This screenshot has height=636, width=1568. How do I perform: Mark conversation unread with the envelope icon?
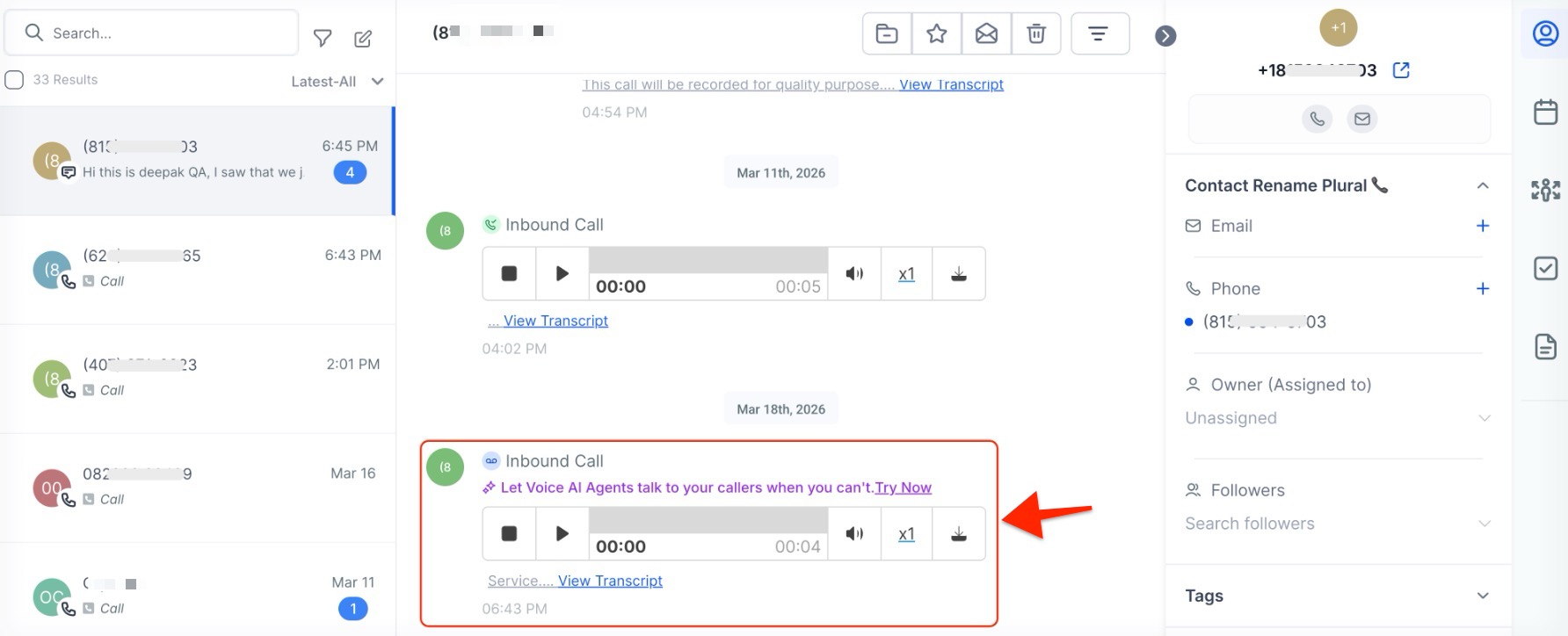pyautogui.click(x=986, y=34)
